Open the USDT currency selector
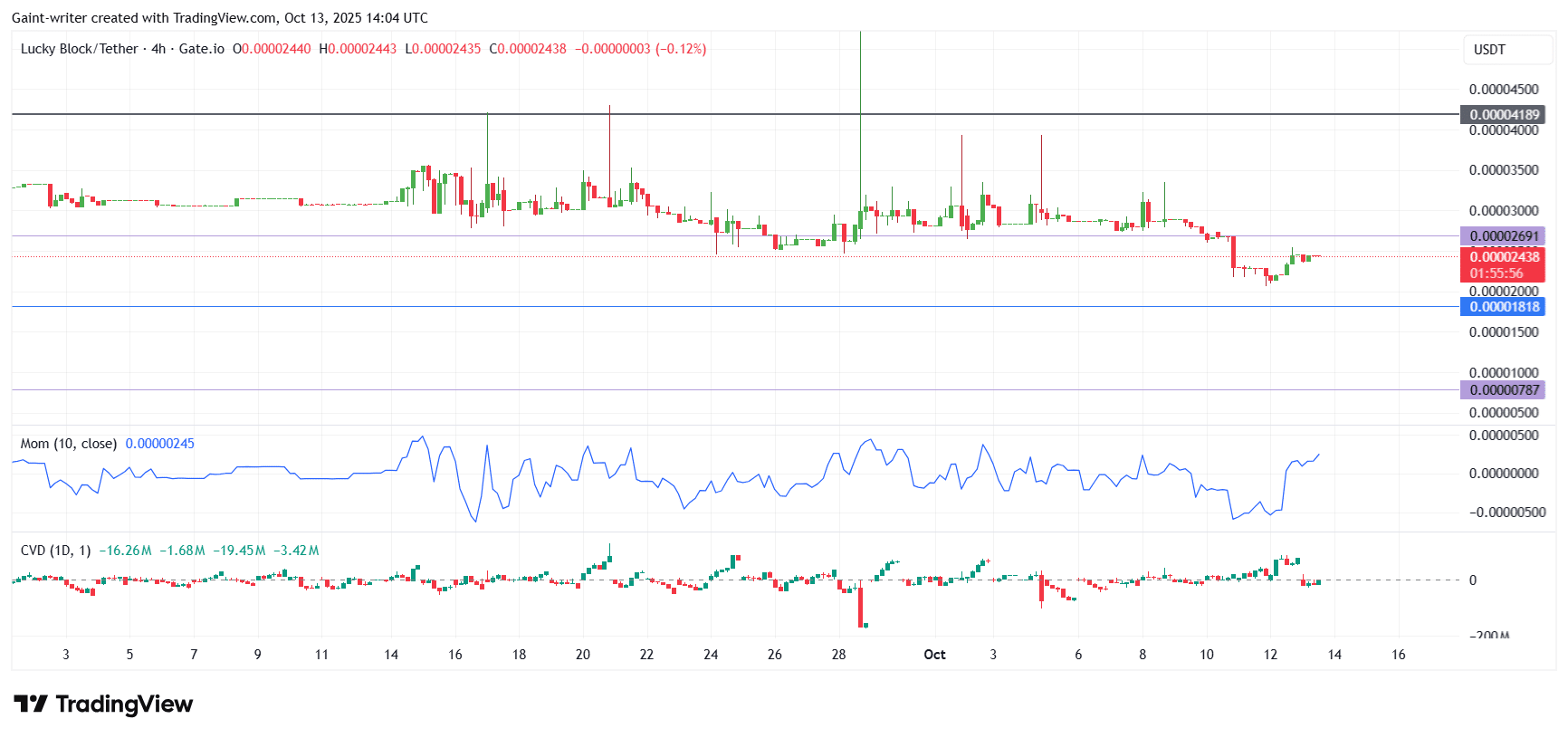This screenshot has width=1568, height=738. tap(1489, 50)
